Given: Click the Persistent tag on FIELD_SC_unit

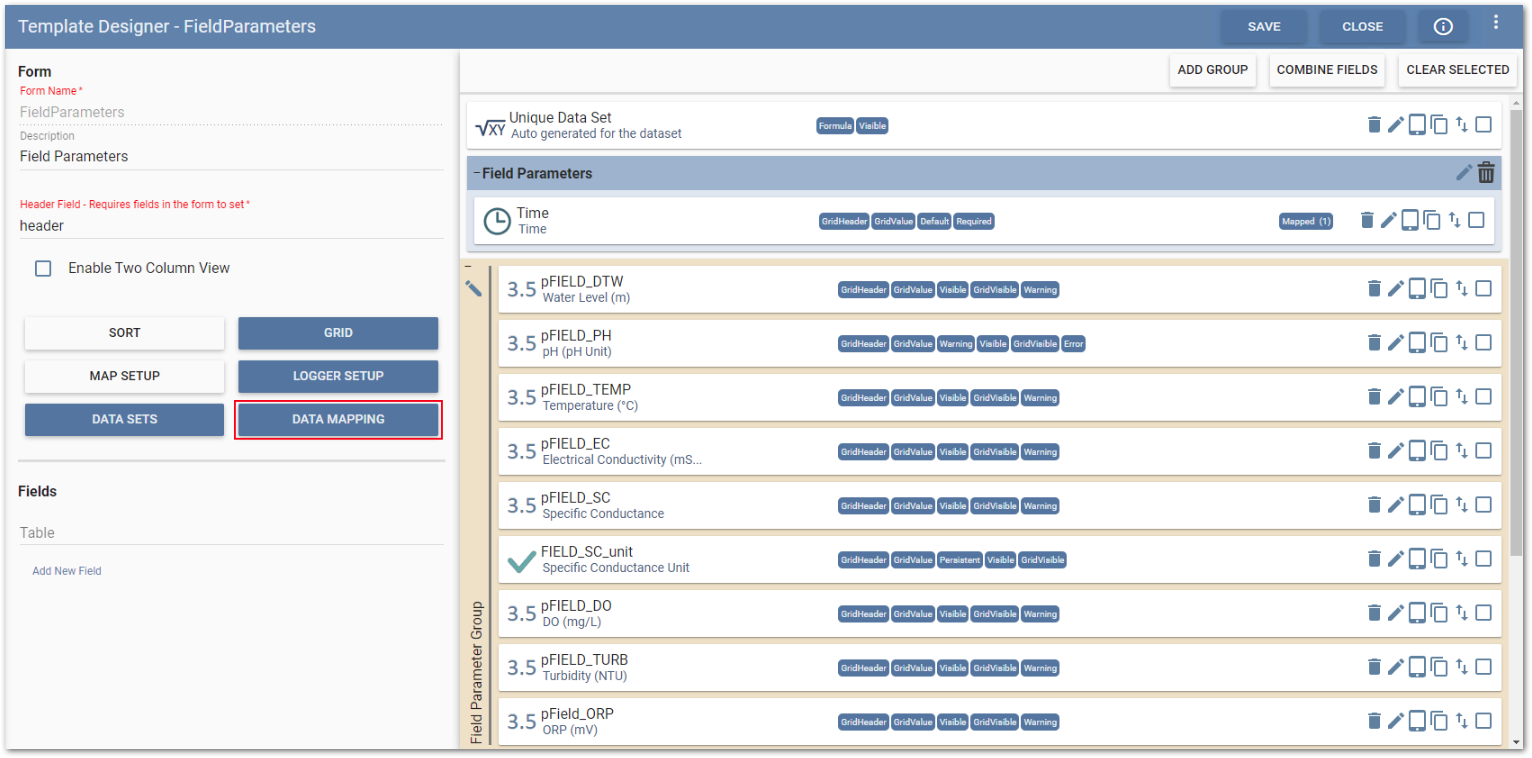Looking at the screenshot, I should 960,560.
